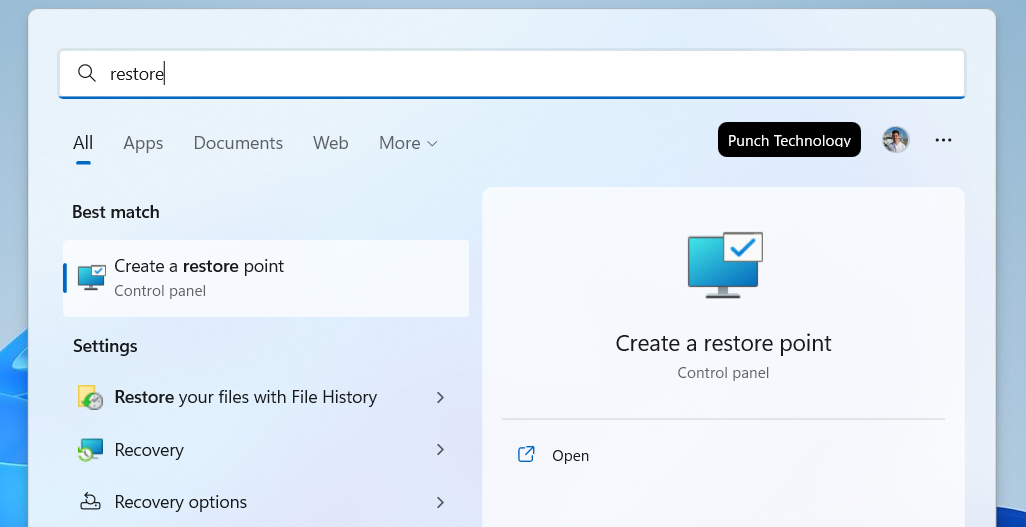Viewport: 1026px width, 527px height.
Task: Click the Punch Technology button
Action: pyautogui.click(x=789, y=139)
